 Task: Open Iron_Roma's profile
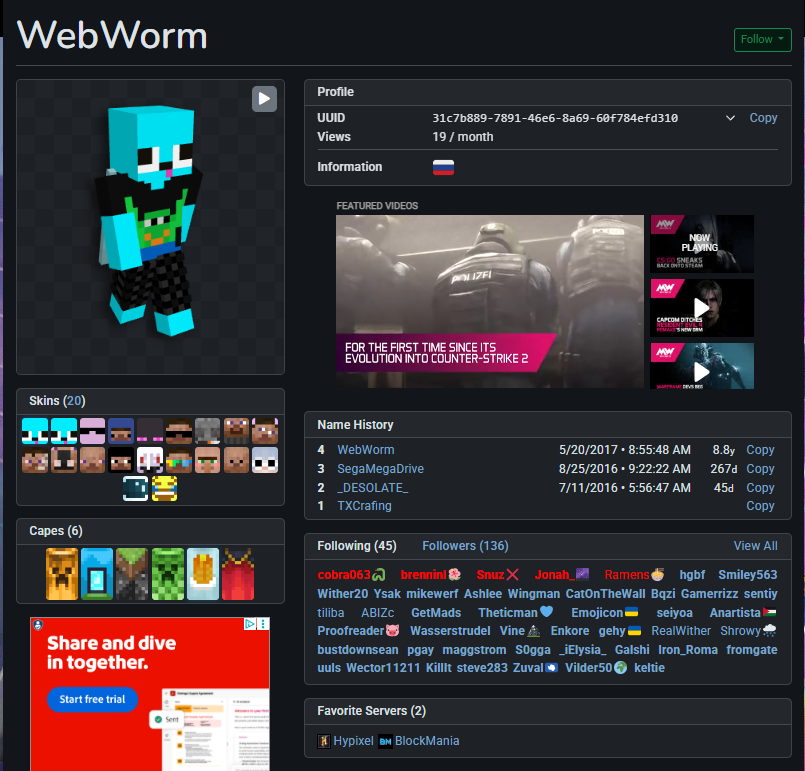687,650
